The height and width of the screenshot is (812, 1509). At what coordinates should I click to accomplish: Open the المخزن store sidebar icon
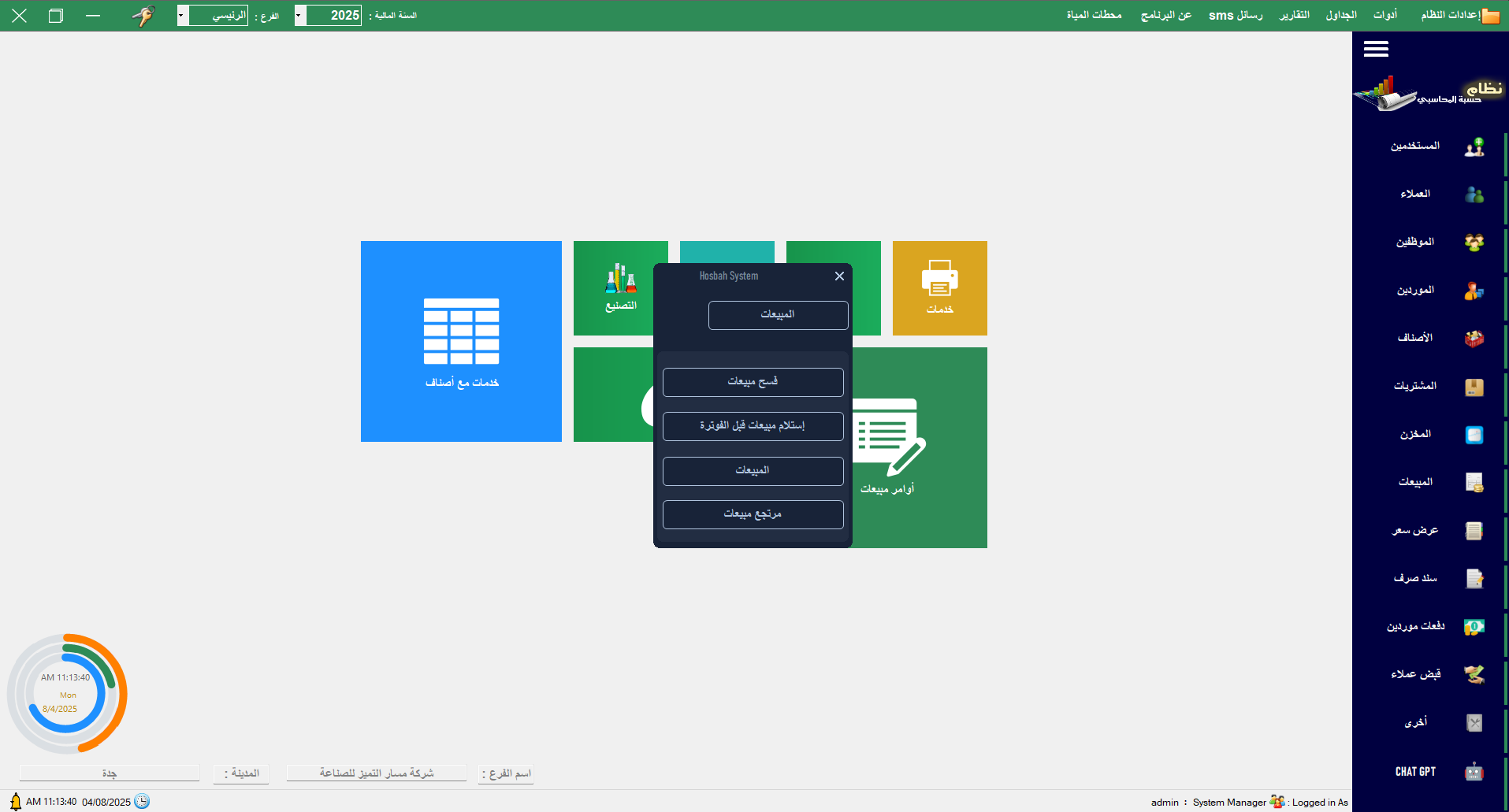tap(1474, 435)
